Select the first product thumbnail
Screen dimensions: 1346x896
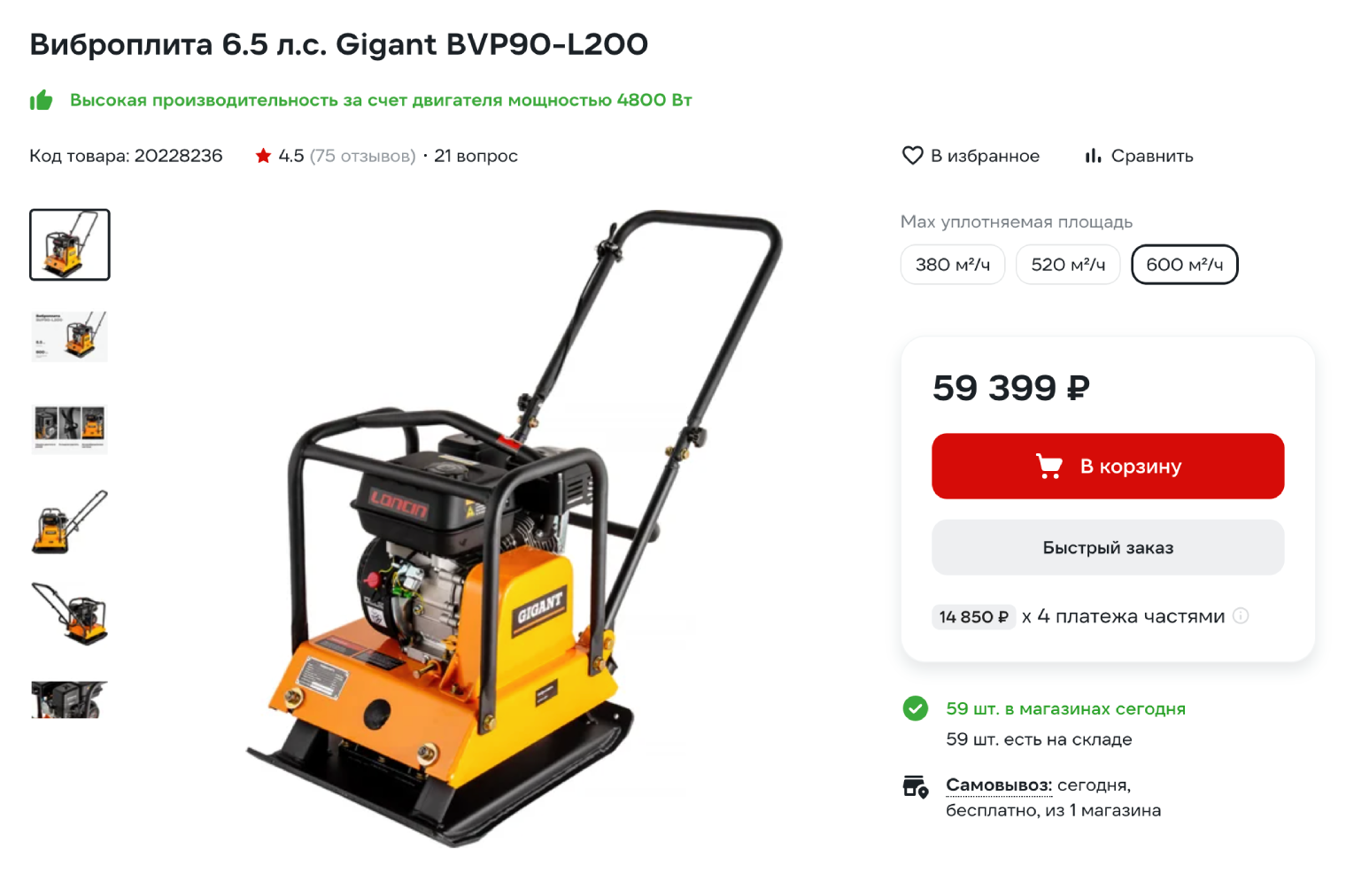[x=70, y=244]
